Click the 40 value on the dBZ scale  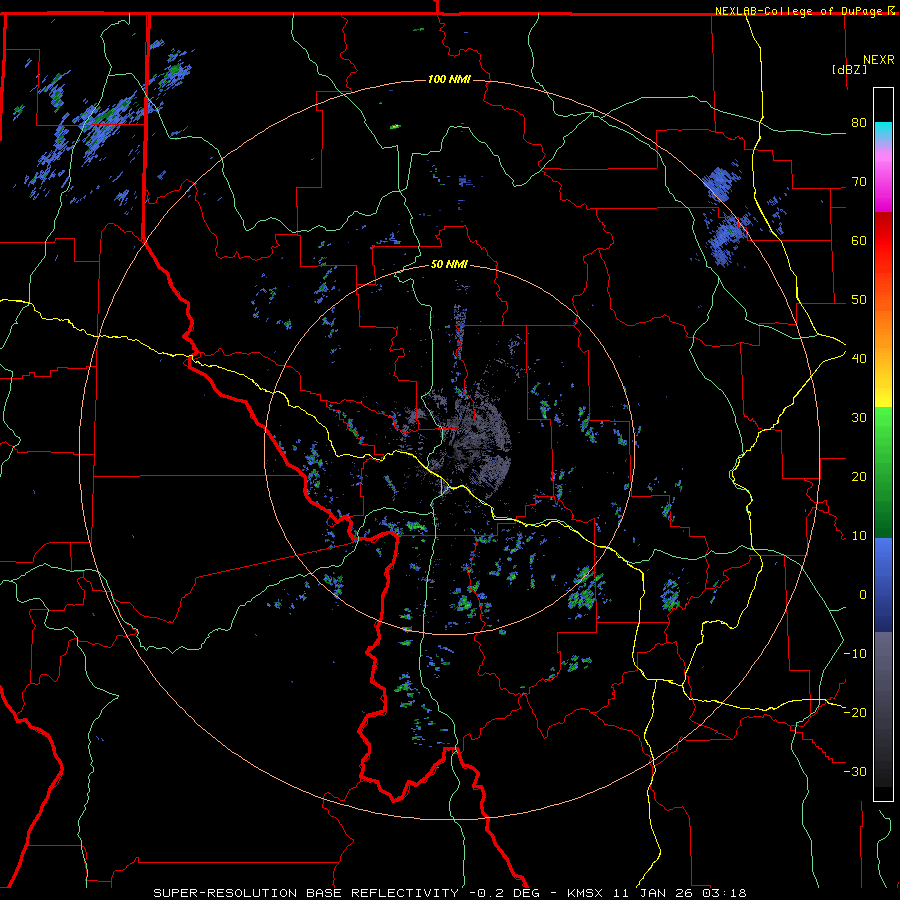point(859,358)
